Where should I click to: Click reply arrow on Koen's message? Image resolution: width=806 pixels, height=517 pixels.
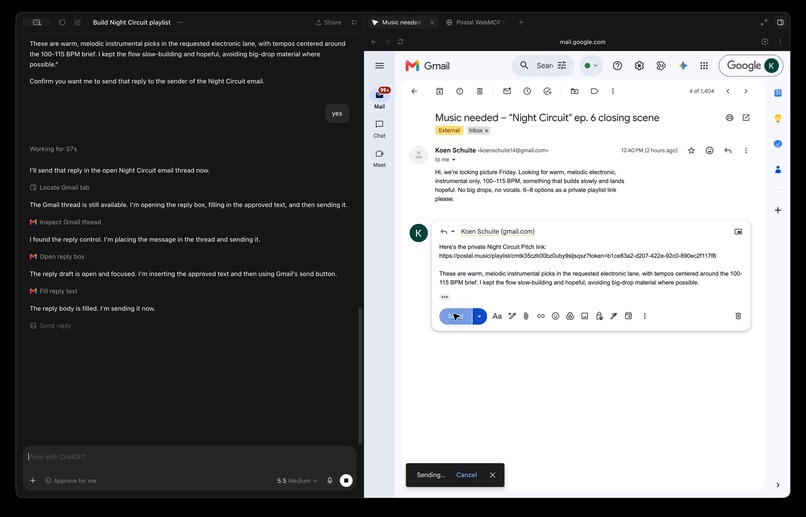[x=728, y=151]
